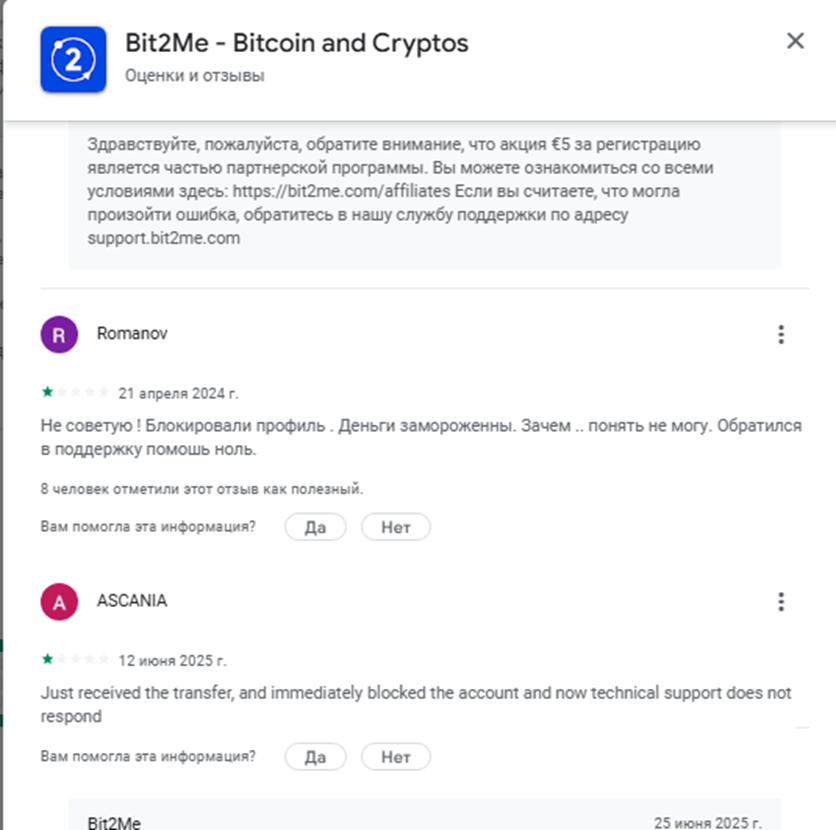The height and width of the screenshot is (830, 836).
Task: Open more options for Romanov's review
Action: (781, 335)
